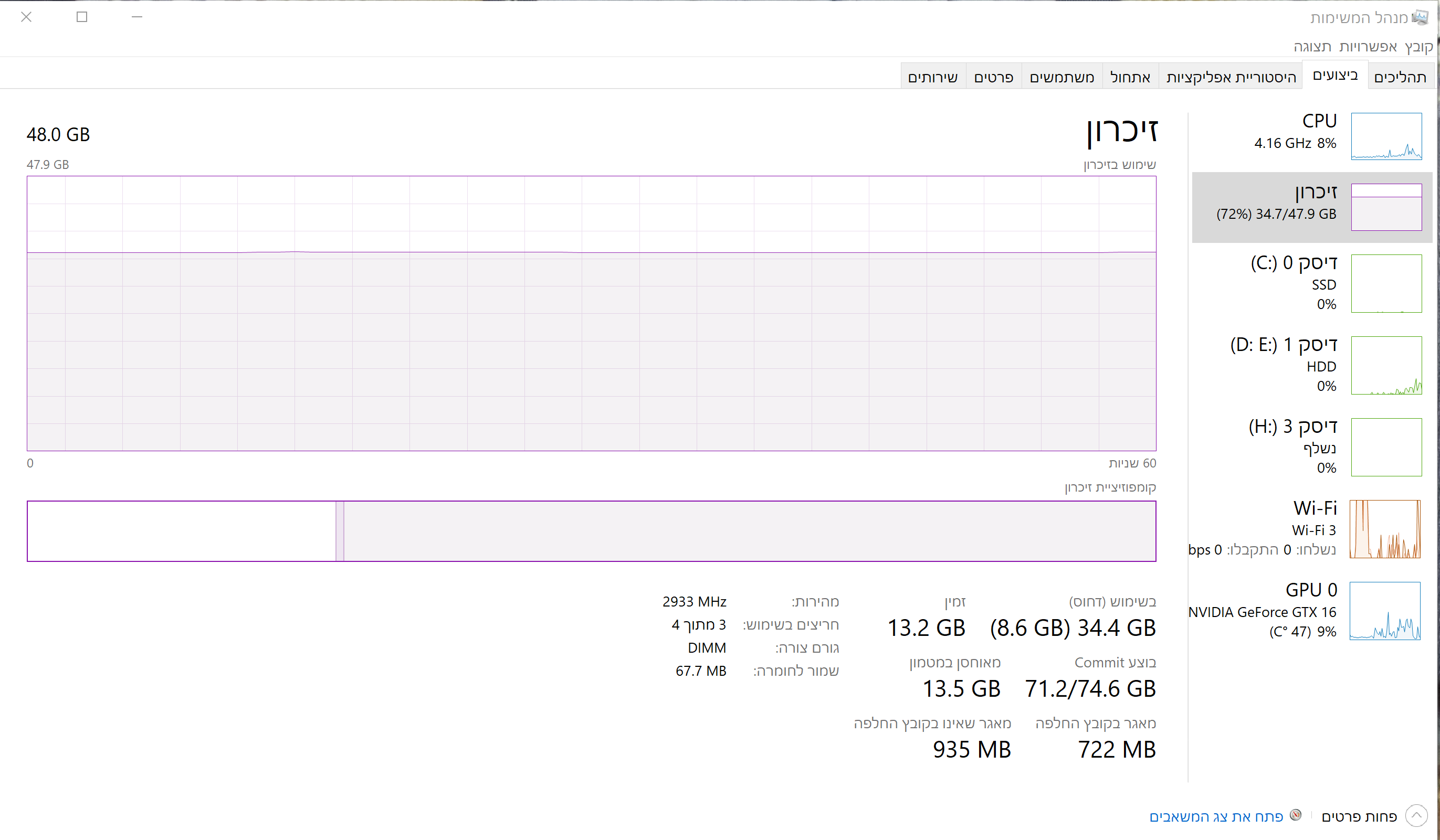
Task: Collapse details with פחות פרטים arrow
Action: click(1416, 815)
